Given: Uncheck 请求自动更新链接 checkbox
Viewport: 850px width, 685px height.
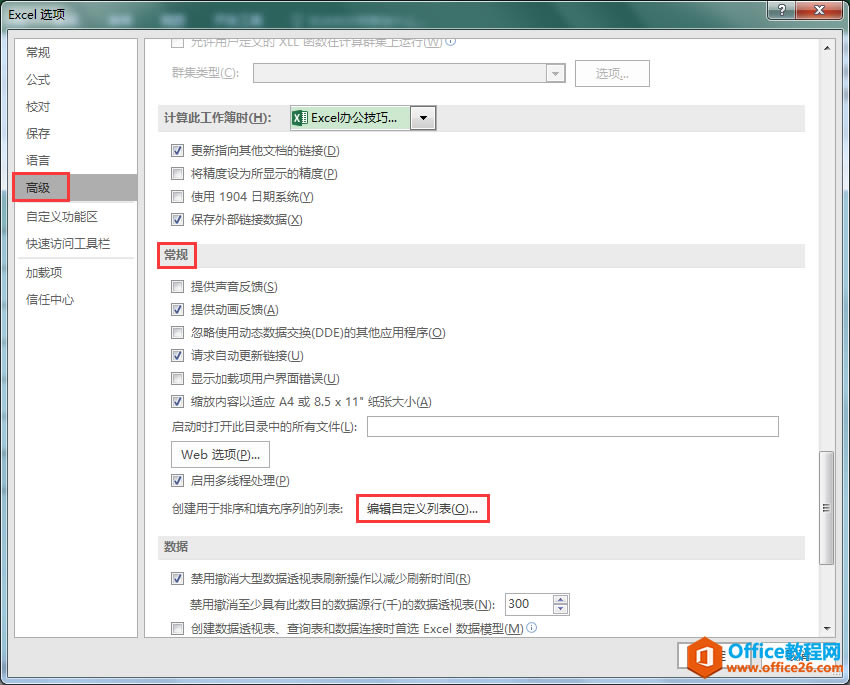Looking at the screenshot, I should pyautogui.click(x=177, y=356).
